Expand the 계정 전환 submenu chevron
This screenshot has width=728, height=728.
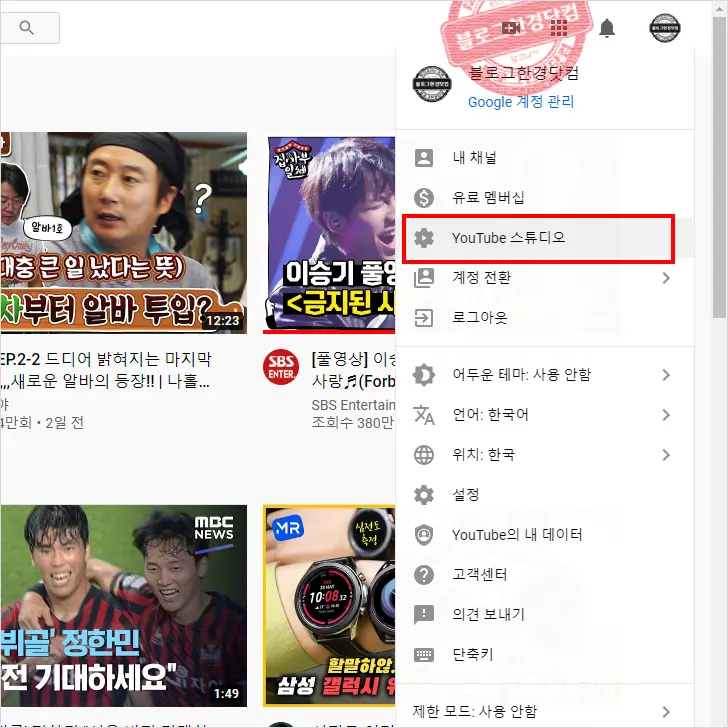(666, 278)
